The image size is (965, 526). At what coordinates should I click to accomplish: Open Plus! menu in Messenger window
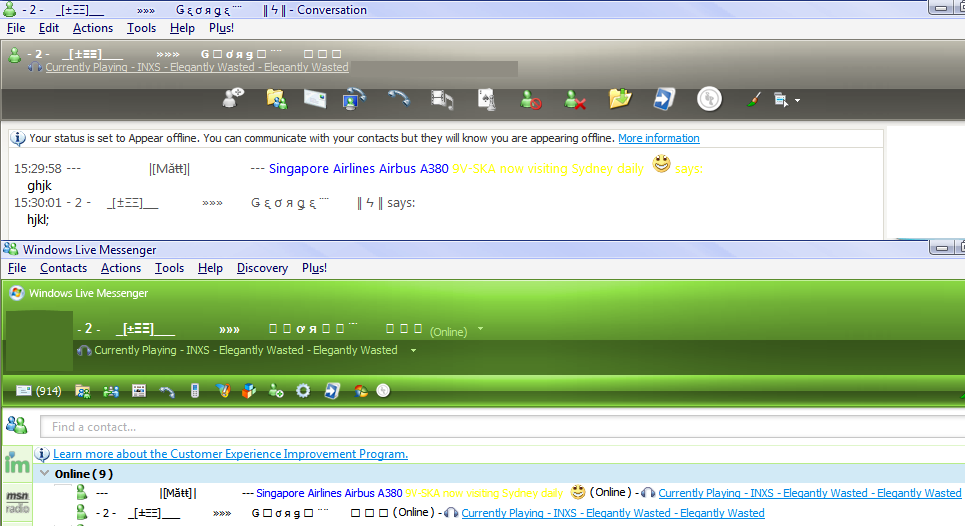[x=314, y=268]
